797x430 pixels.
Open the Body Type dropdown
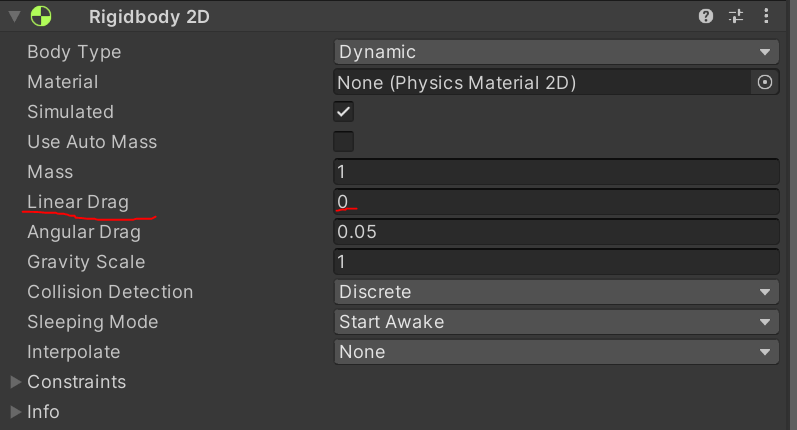[555, 52]
